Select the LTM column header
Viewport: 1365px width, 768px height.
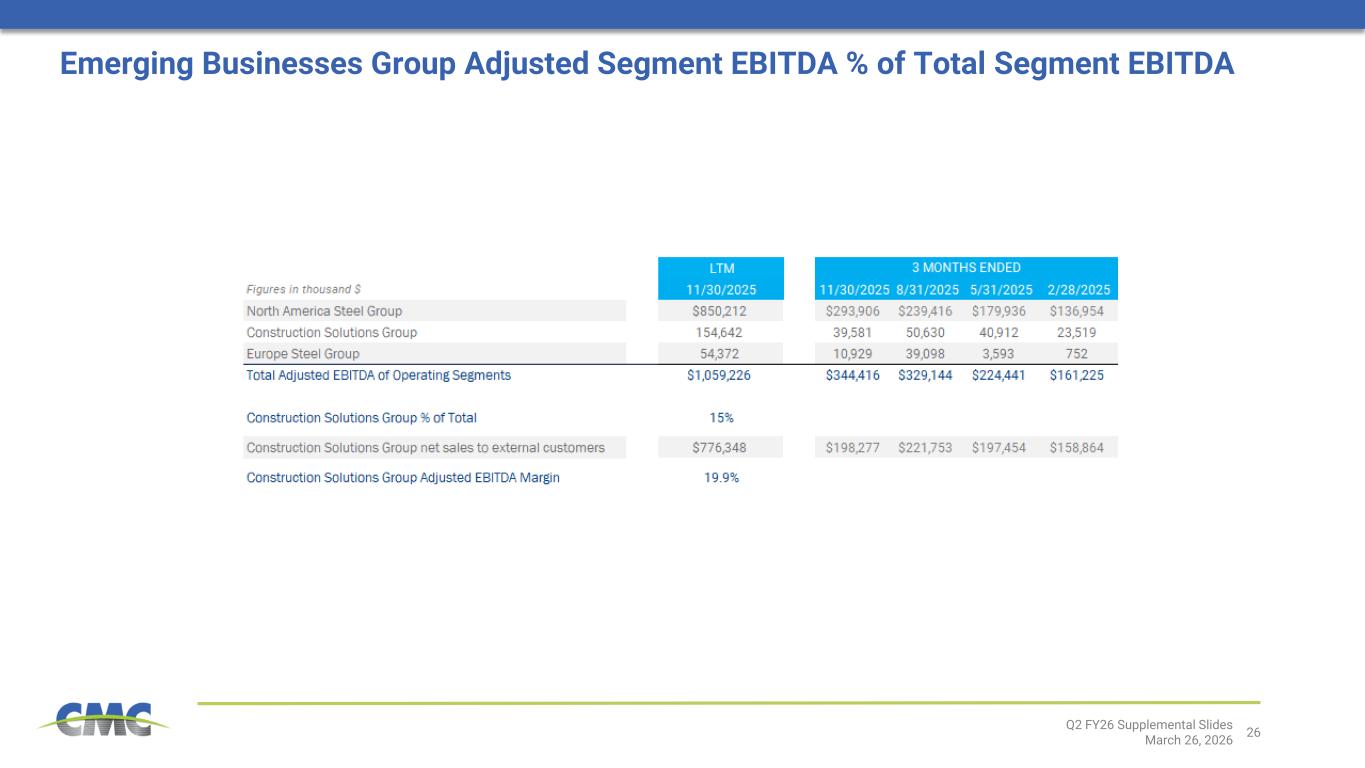click(x=720, y=268)
